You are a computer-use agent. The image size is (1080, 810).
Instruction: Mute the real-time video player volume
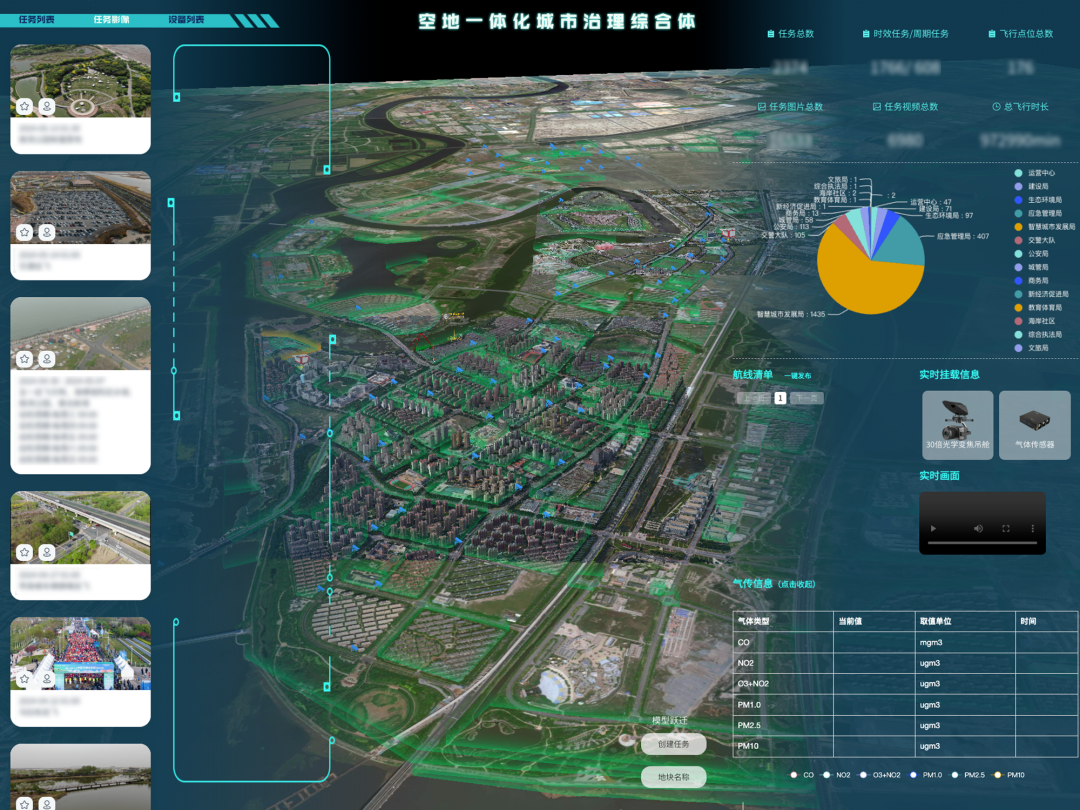pos(978,528)
